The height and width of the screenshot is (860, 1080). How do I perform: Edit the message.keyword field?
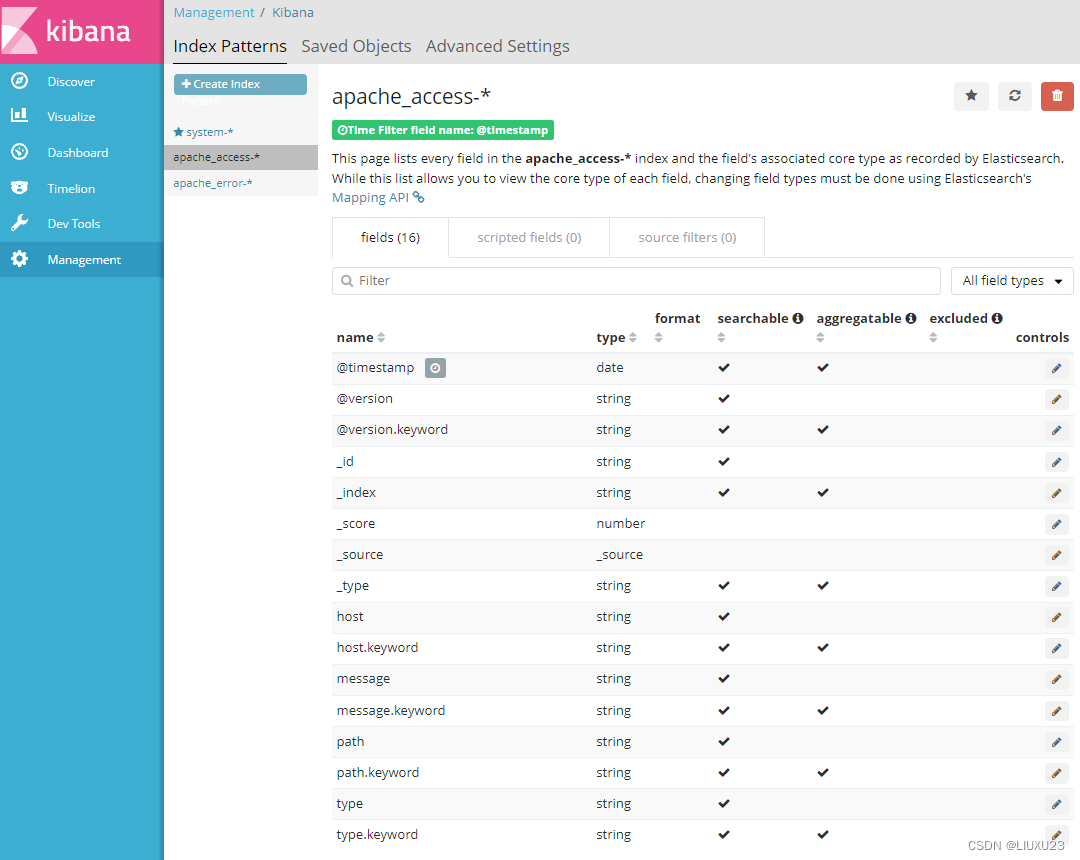point(1057,711)
